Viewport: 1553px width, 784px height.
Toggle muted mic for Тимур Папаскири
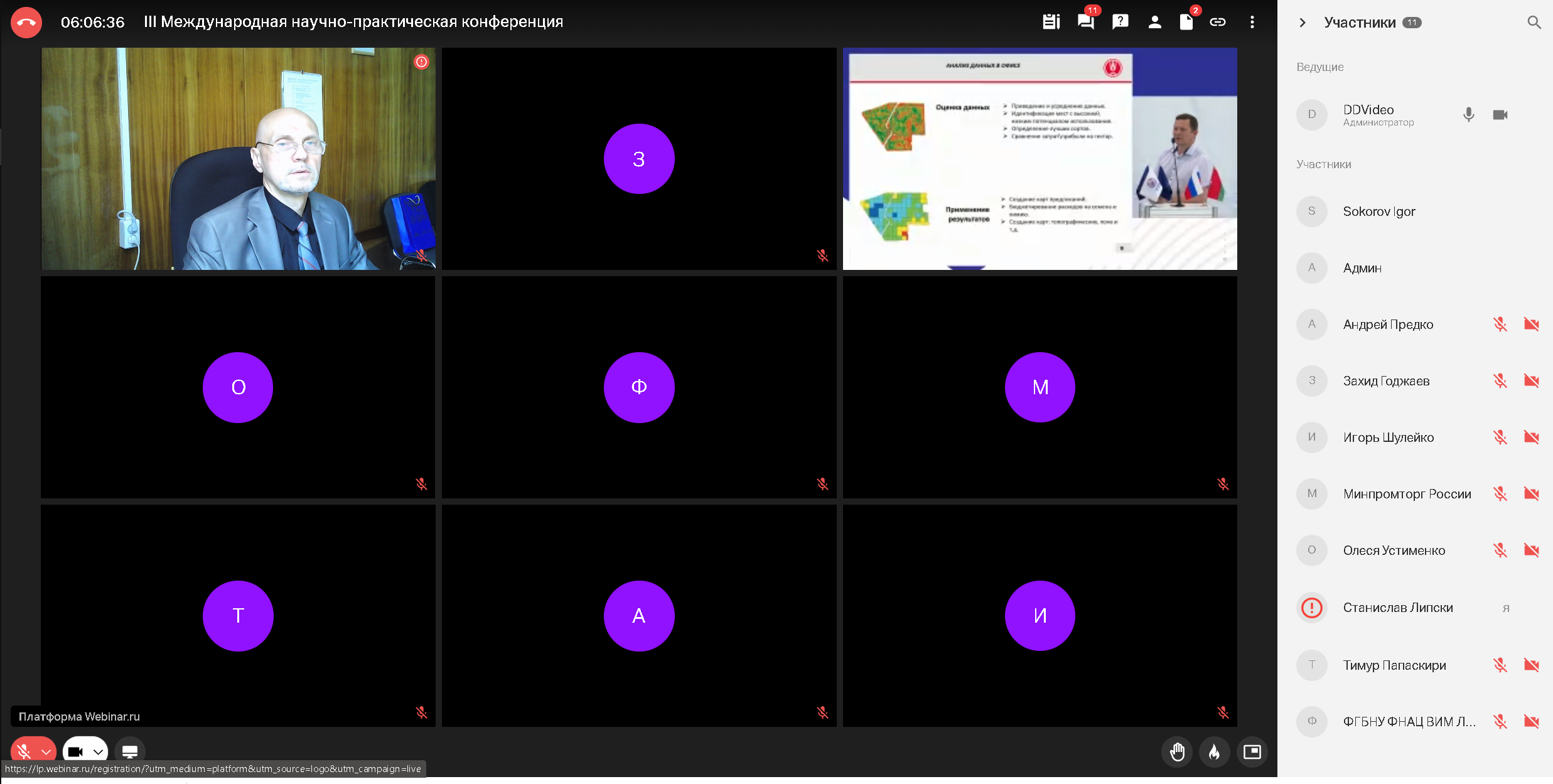pos(1500,665)
